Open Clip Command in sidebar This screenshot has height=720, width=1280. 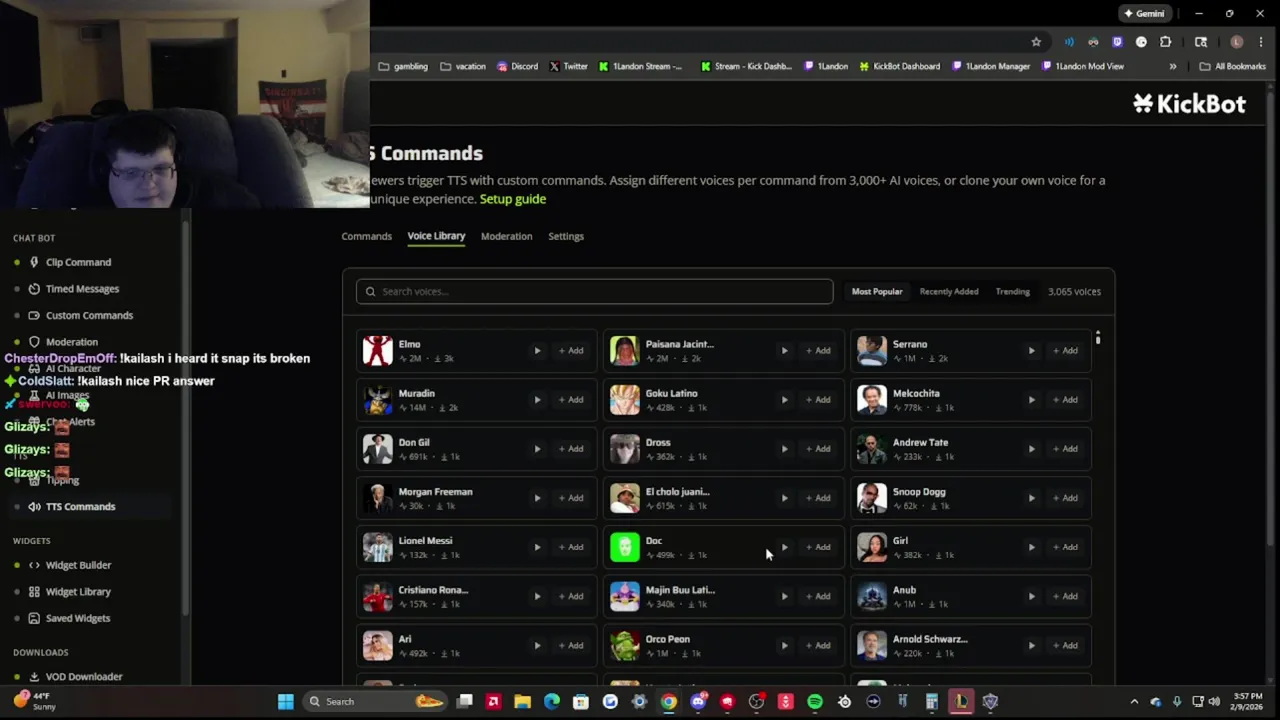coord(78,262)
